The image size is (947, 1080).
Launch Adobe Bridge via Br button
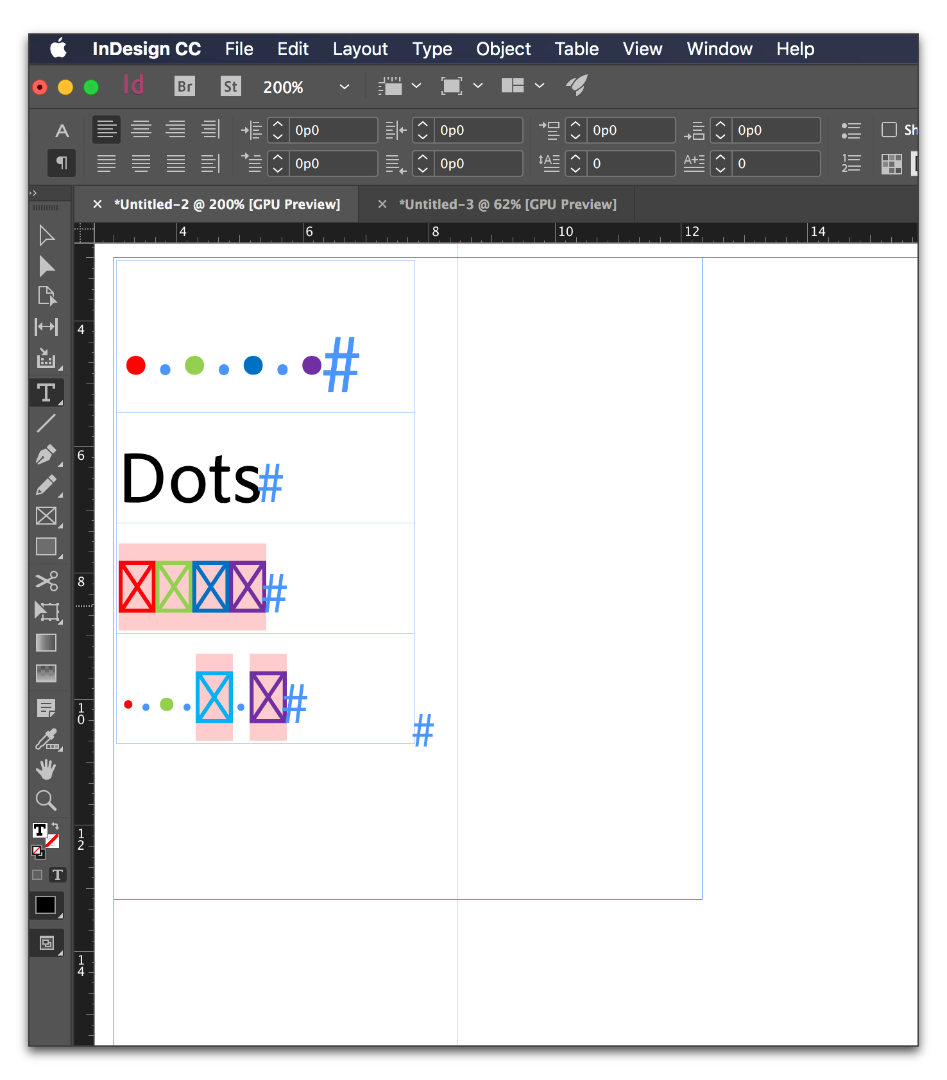(x=184, y=86)
